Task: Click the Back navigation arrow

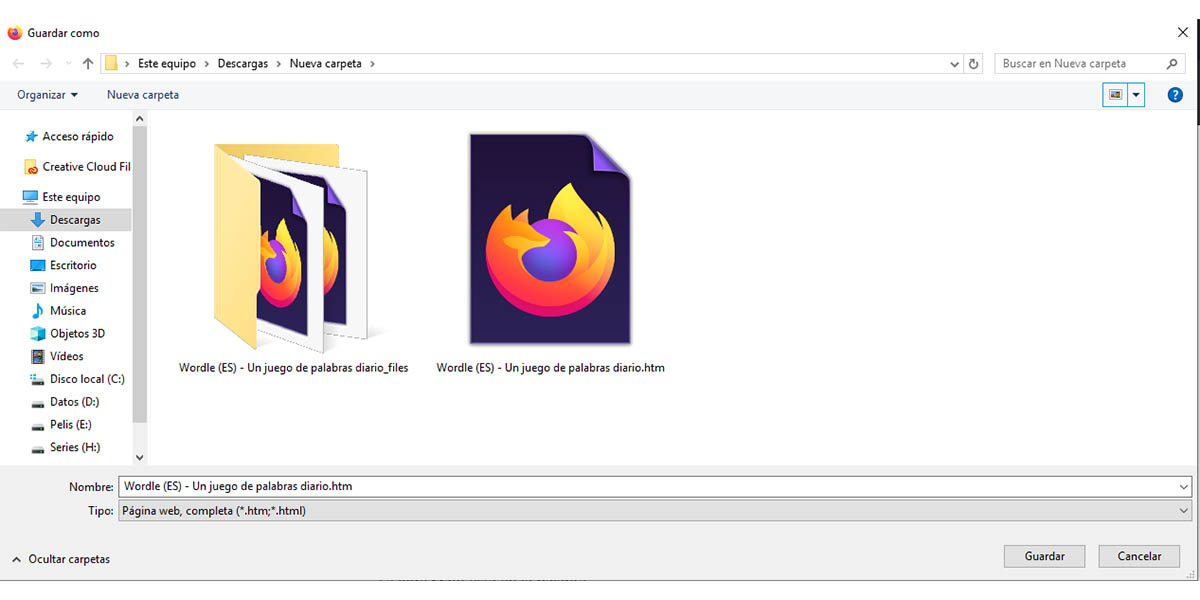Action: coord(18,63)
